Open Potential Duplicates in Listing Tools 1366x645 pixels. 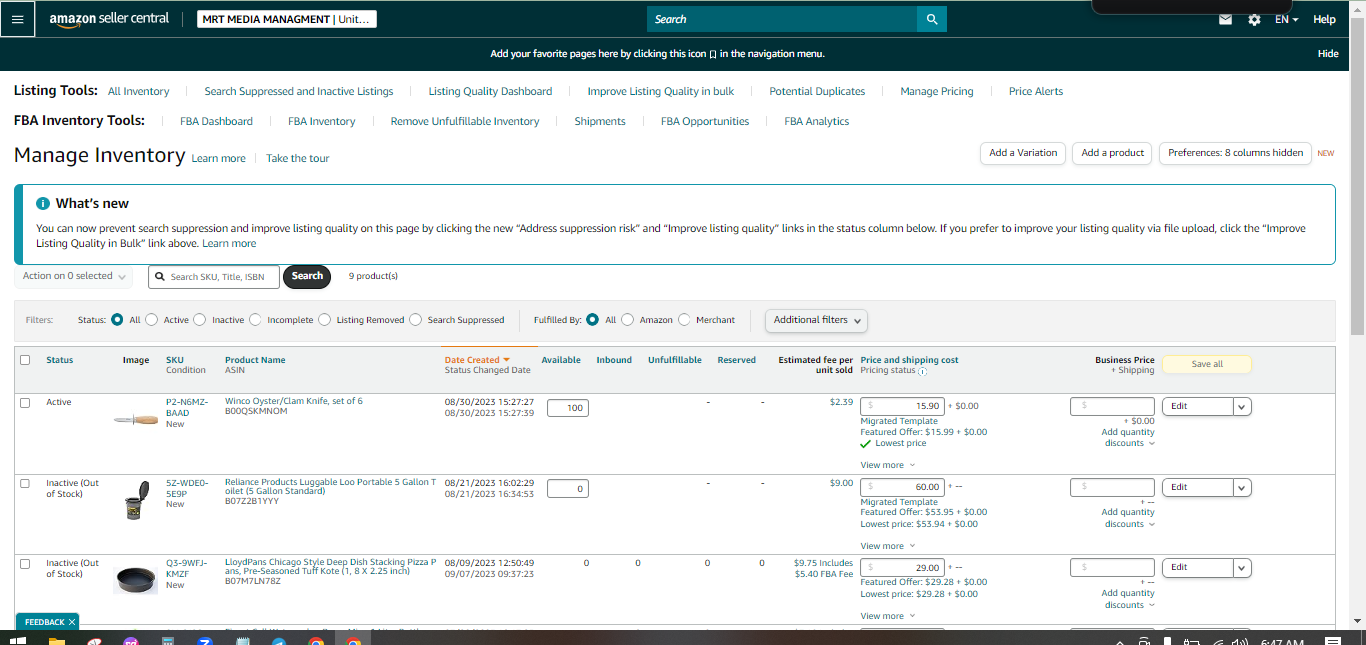coord(817,91)
